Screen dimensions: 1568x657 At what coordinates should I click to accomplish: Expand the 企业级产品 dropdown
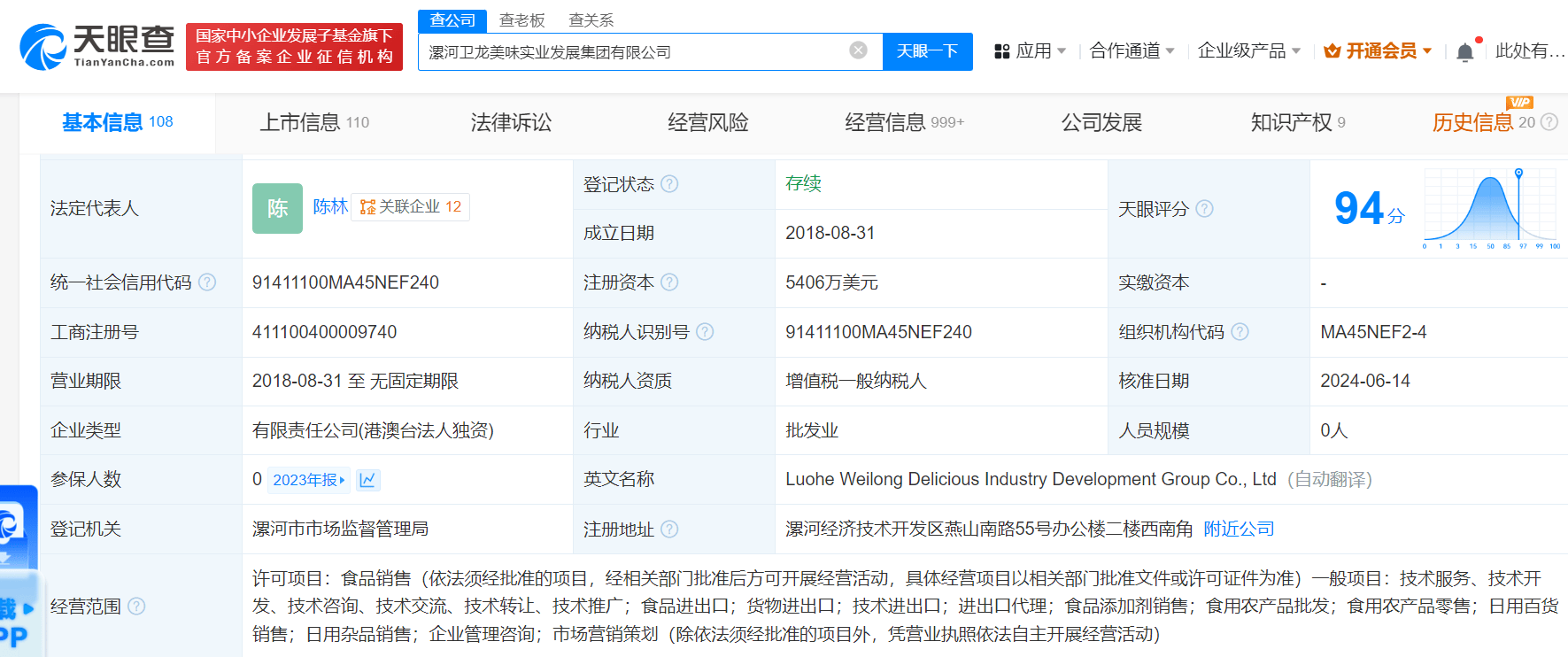pos(1296,51)
